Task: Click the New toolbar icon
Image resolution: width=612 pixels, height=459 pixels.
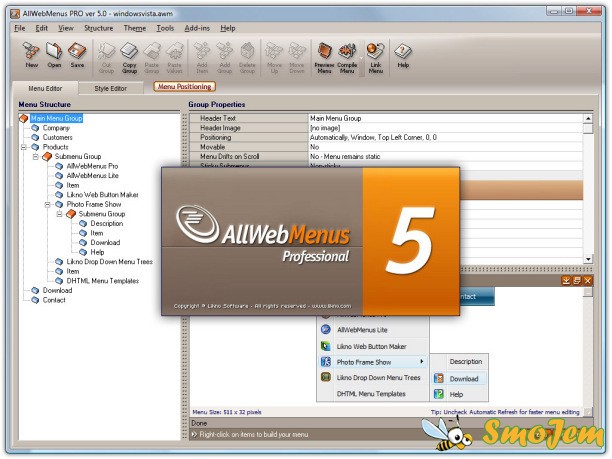Action: tap(31, 55)
